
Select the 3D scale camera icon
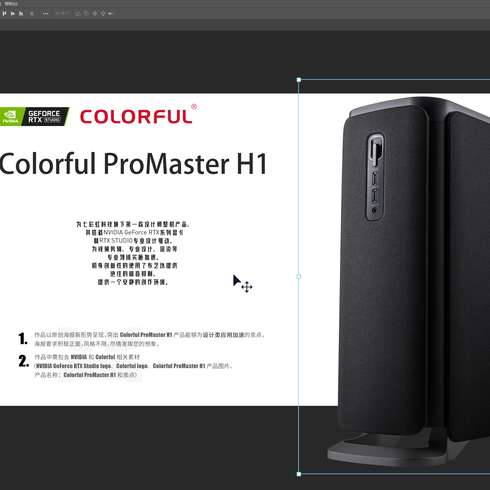[111, 14]
